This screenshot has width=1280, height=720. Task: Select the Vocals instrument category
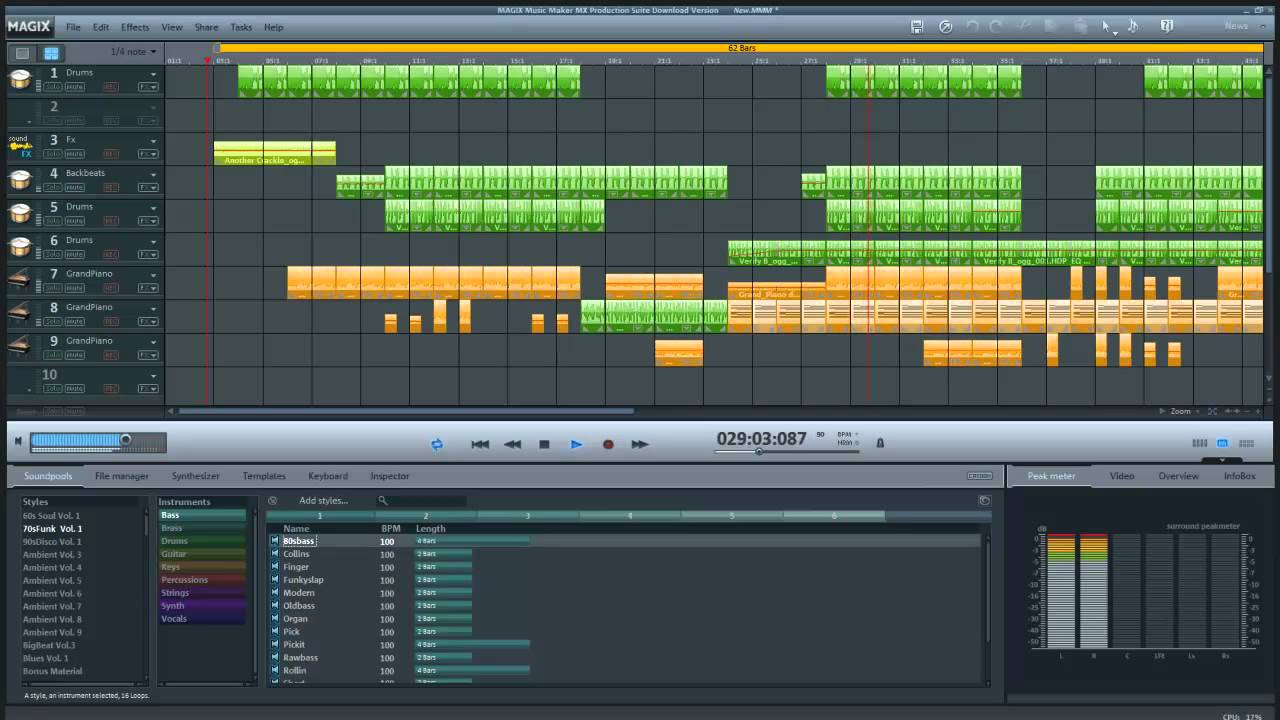tap(202, 619)
